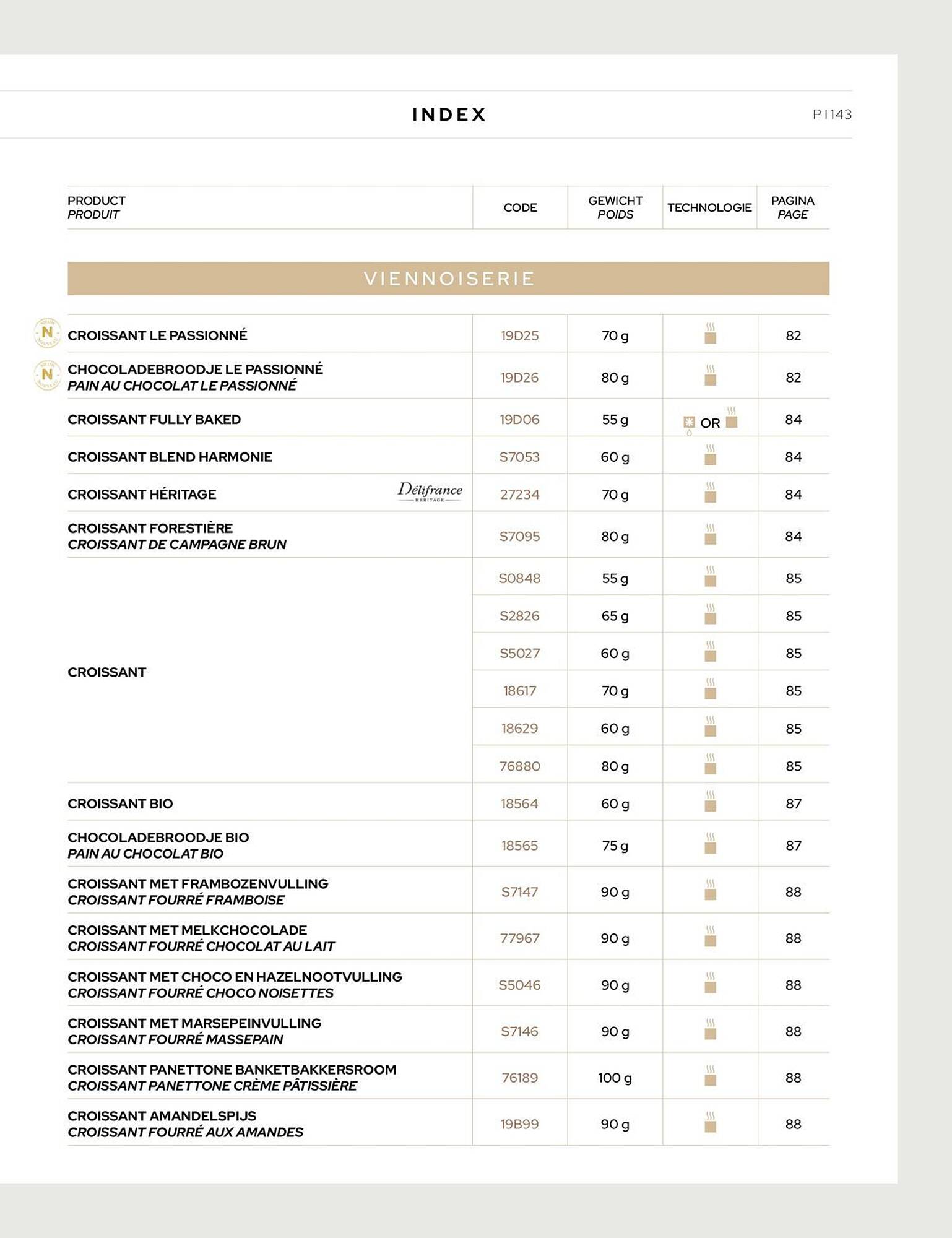
Task: Click the new badge beside Chocoladebroodje Le Passionné
Action: (x=47, y=375)
